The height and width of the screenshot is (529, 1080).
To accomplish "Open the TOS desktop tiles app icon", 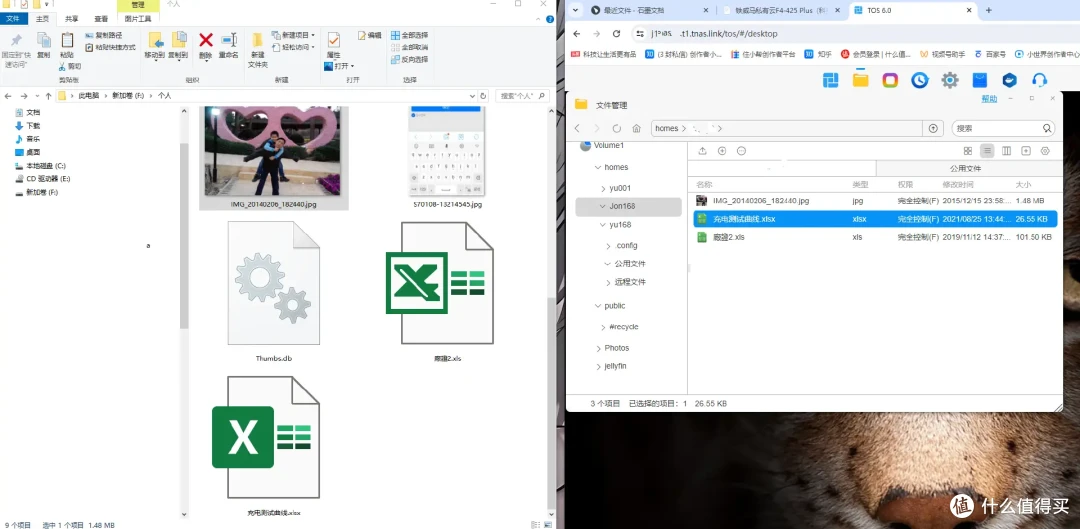I will click(x=831, y=81).
